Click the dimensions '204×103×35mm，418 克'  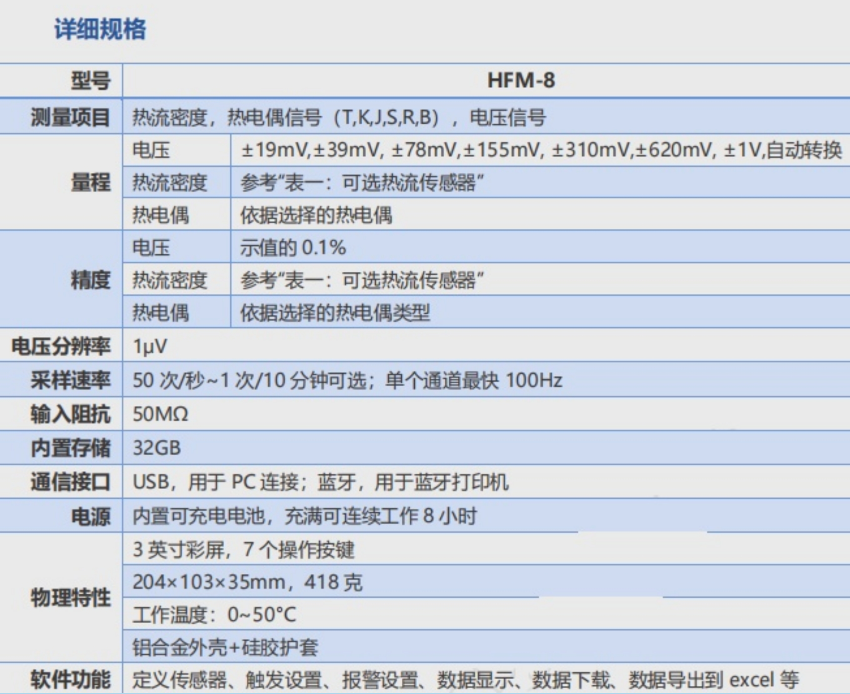pyautogui.click(x=248, y=582)
